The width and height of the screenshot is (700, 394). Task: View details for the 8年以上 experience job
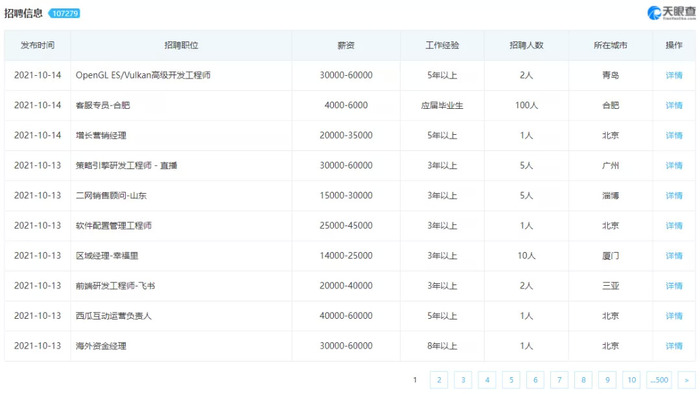[x=674, y=346]
